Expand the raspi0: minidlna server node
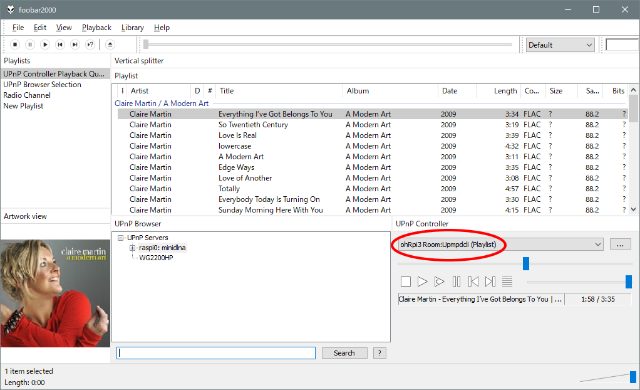The image size is (640, 390). [x=132, y=248]
